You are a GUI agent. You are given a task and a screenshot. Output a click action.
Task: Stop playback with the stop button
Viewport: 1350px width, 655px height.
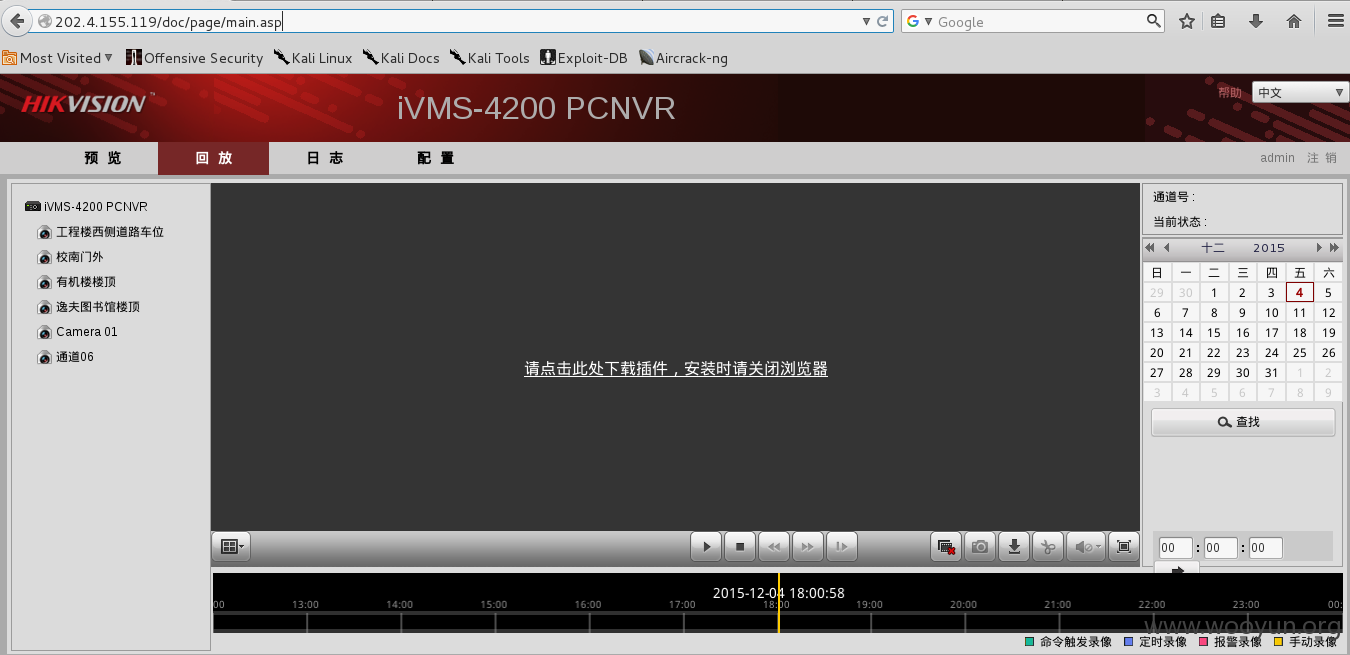[740, 546]
